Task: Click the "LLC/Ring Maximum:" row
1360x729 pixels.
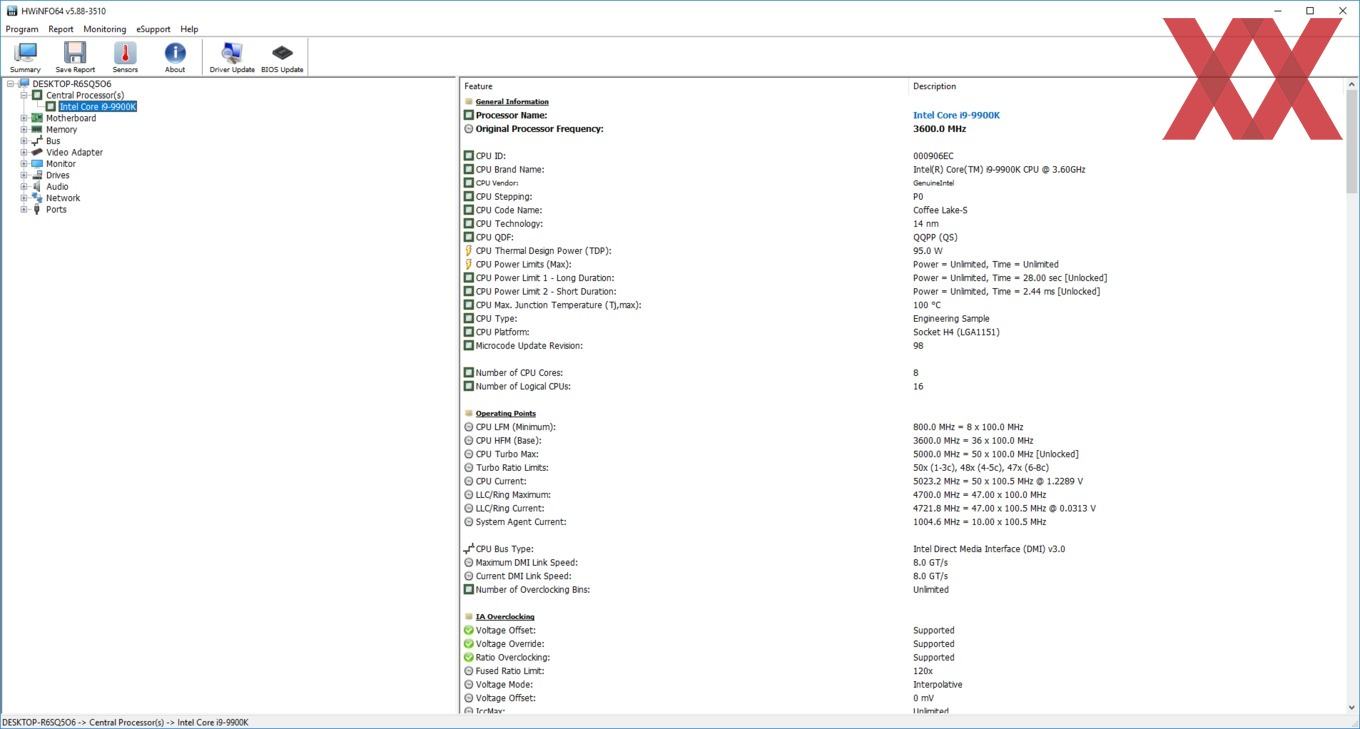Action: click(902, 495)
